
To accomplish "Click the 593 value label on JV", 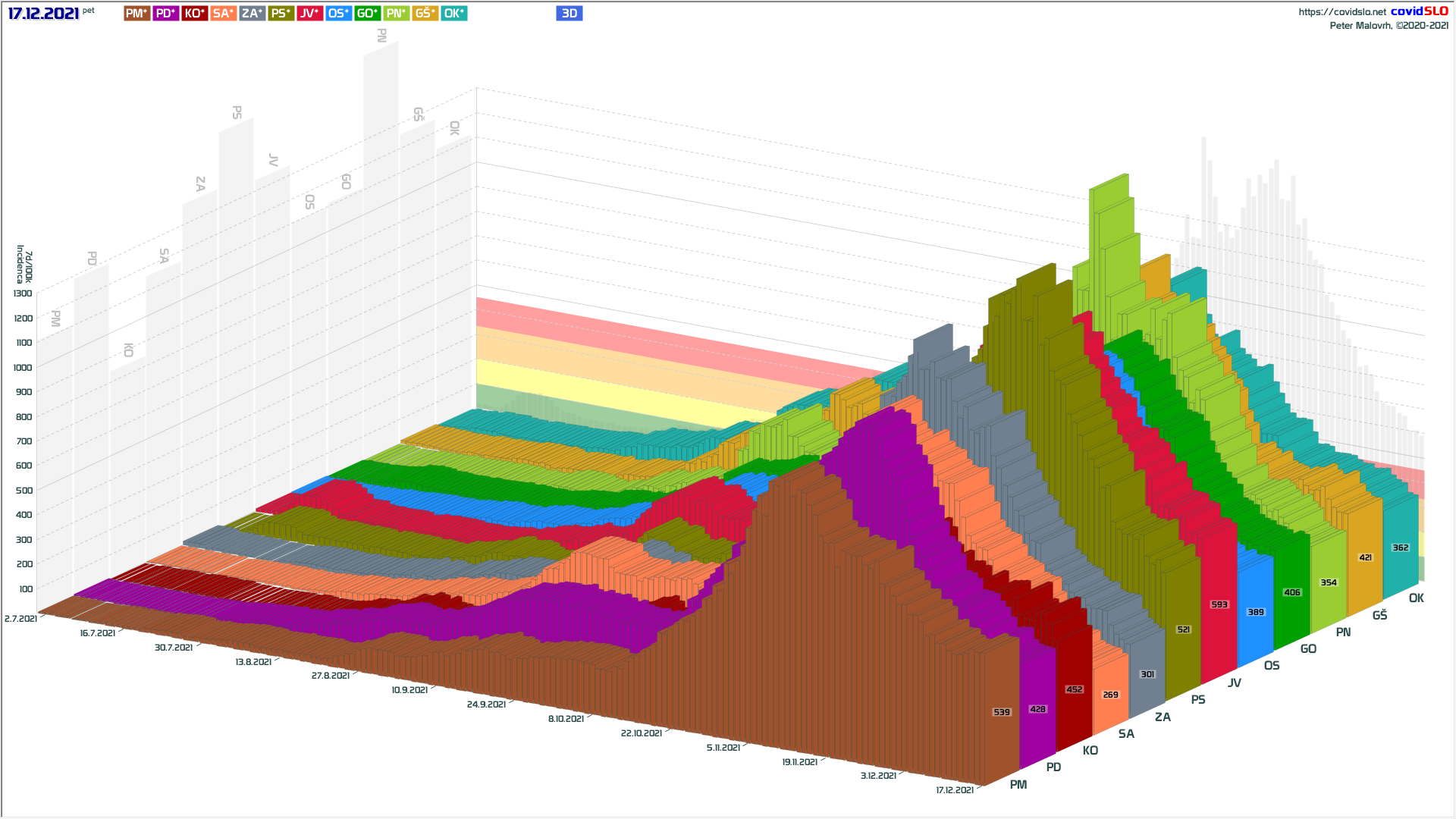I will [1219, 604].
